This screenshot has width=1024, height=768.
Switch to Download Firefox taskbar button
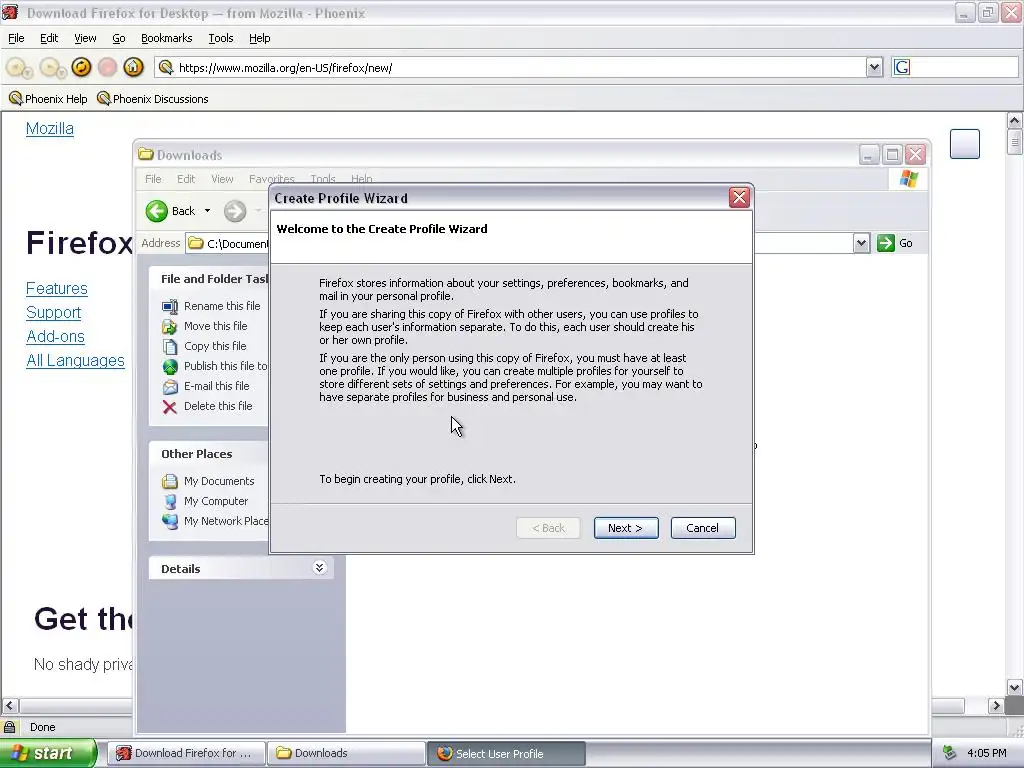tap(187, 753)
